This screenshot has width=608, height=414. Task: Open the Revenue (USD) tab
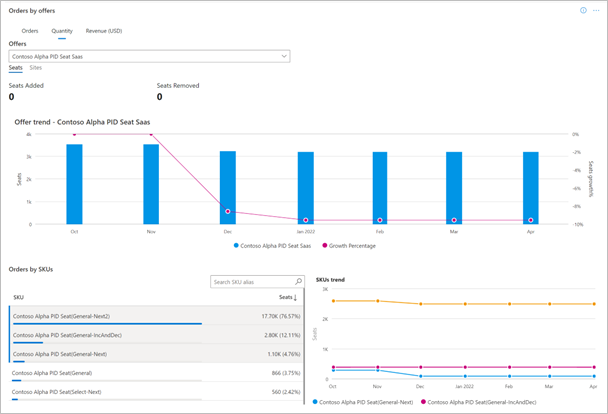[x=104, y=31]
